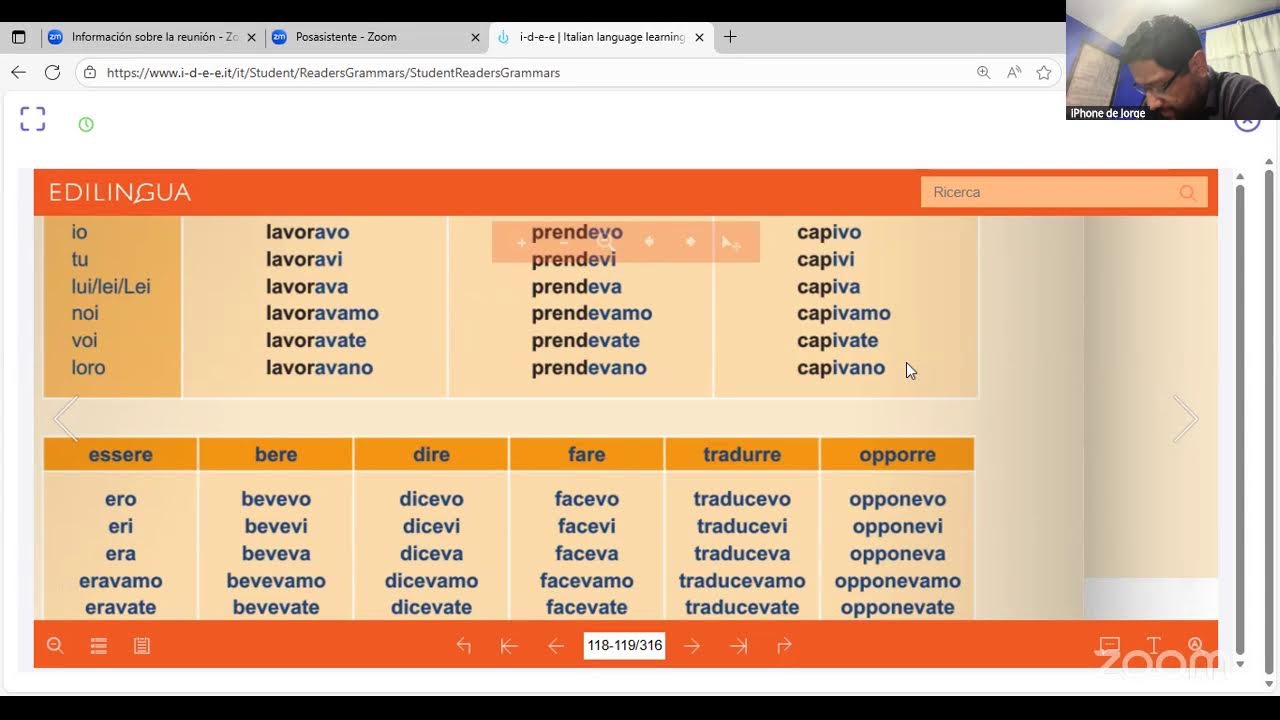This screenshot has width=1280, height=720.
Task: Select the text tool T icon
Action: (1153, 646)
